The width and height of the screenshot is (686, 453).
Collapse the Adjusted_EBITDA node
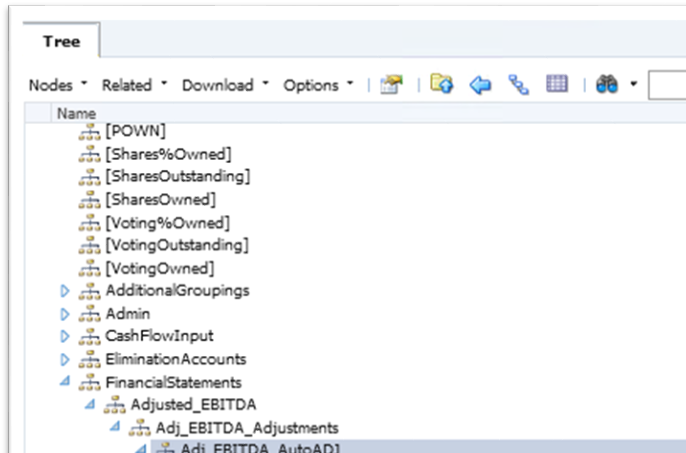(90, 404)
